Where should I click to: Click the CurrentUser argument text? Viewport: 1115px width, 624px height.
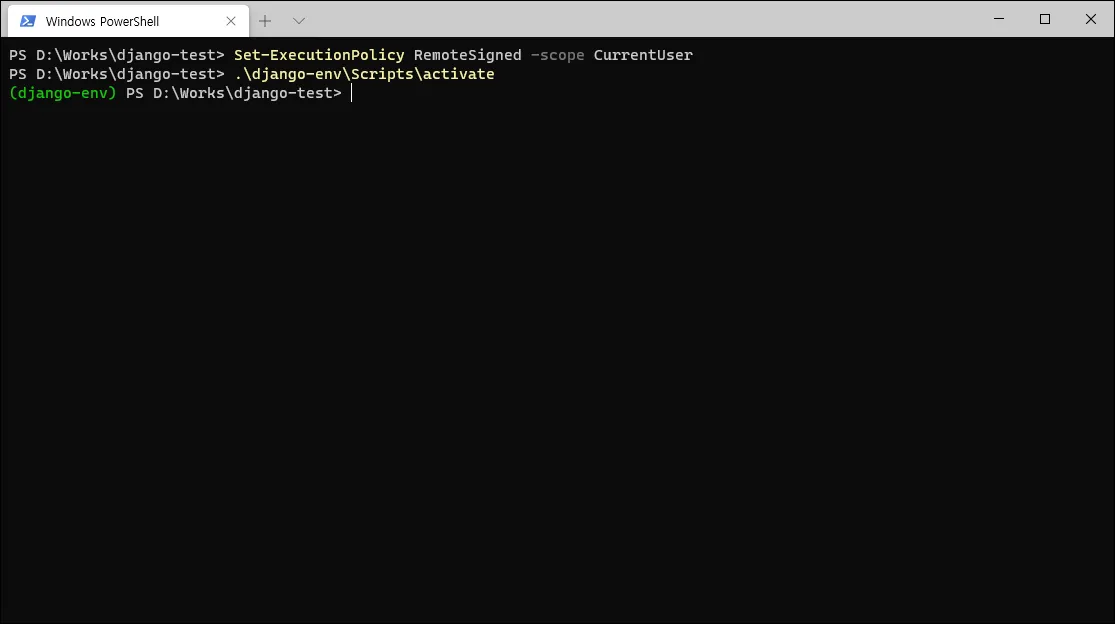pos(643,55)
